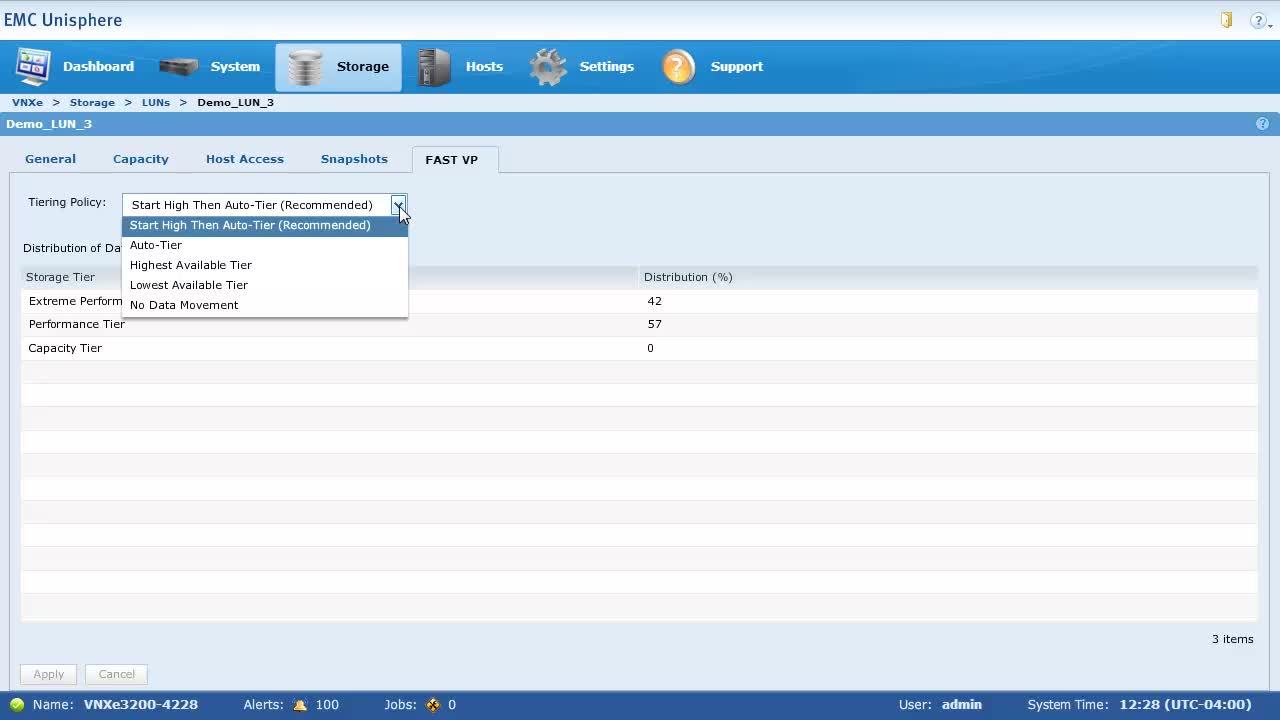Collapse the Tiering Policy dropdown arrow
This screenshot has height=720, width=1280.
[x=398, y=205]
